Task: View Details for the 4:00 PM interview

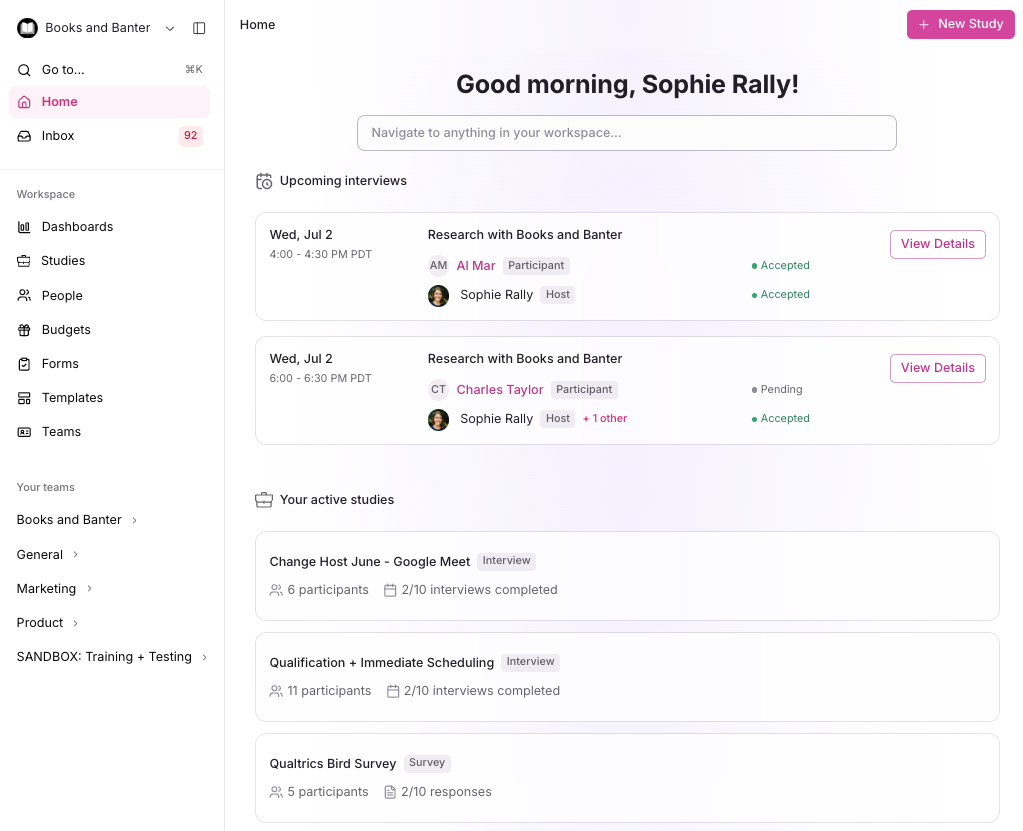Action: tap(938, 244)
